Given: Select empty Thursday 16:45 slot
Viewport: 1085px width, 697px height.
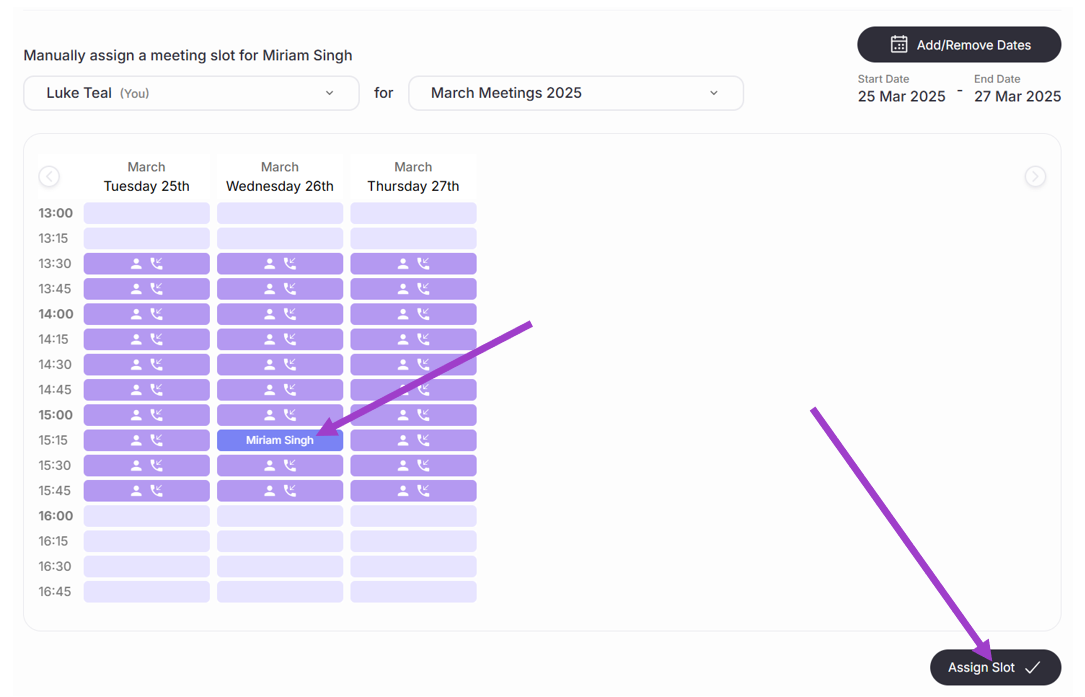Looking at the screenshot, I should [x=413, y=592].
